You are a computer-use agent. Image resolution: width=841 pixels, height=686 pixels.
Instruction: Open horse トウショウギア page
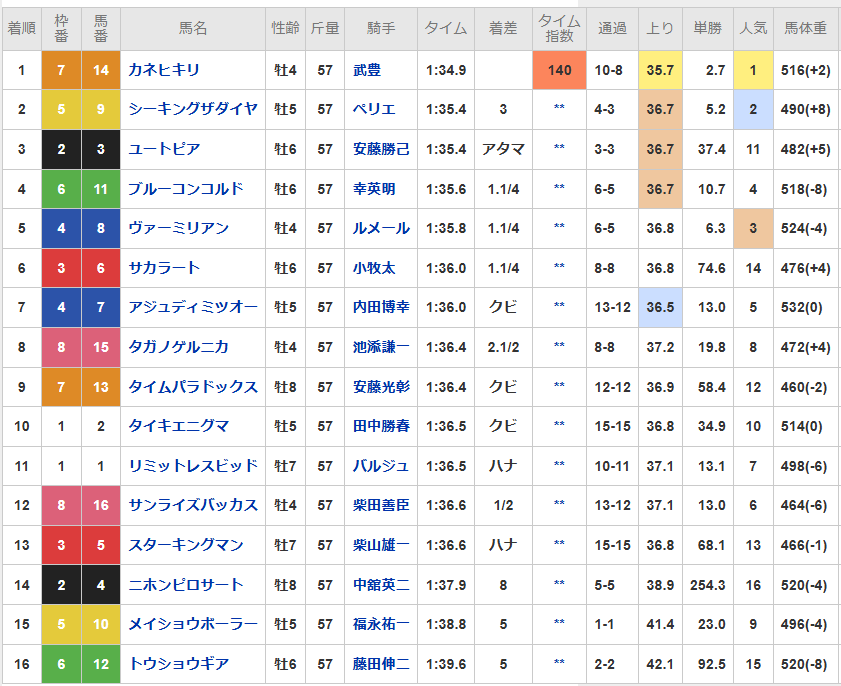coord(178,664)
